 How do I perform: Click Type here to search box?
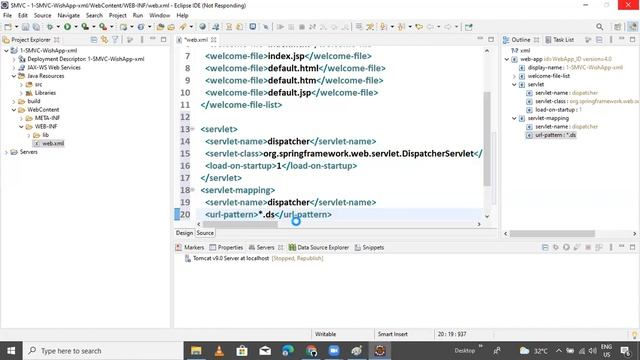[103, 351]
